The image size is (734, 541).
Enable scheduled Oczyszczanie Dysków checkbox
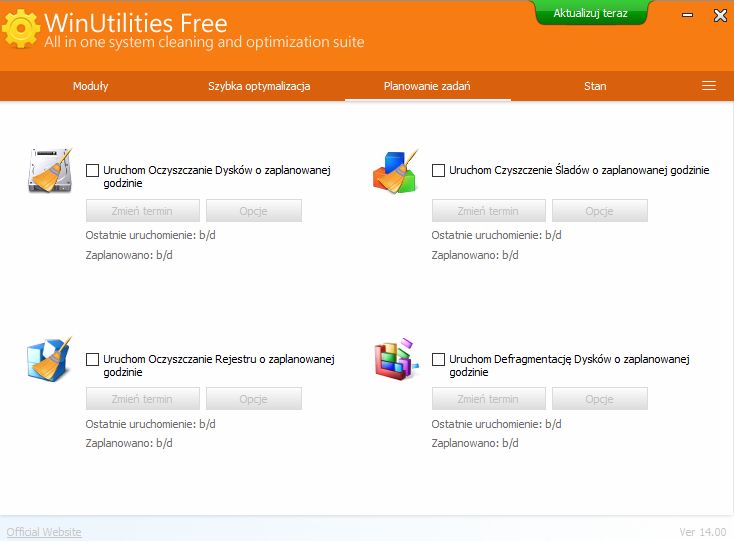tap(92, 170)
